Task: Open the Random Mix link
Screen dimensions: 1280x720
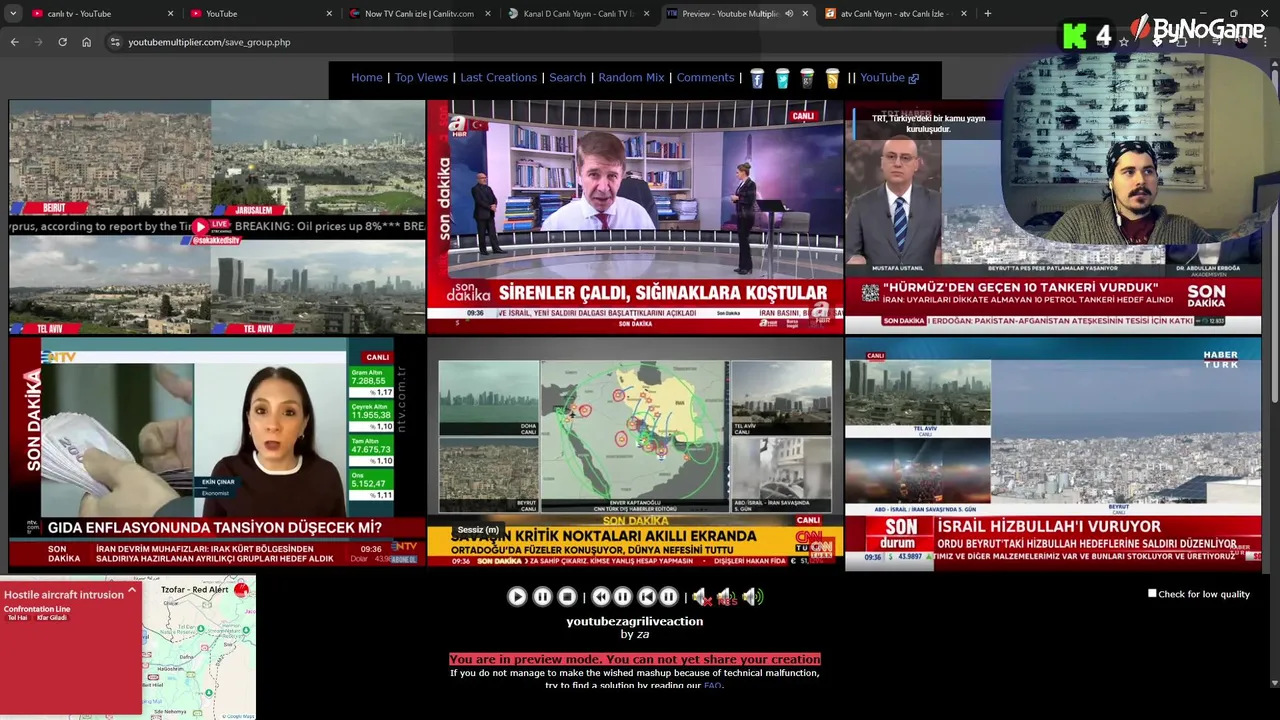Action: (631, 77)
